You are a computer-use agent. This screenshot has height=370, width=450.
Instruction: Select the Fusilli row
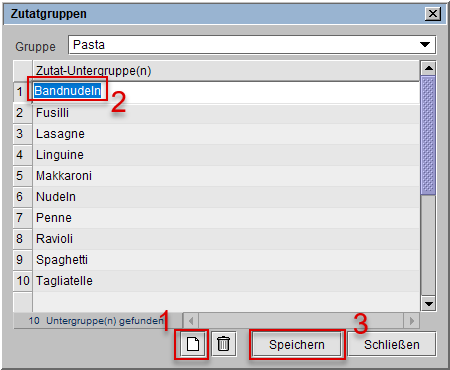(226, 113)
